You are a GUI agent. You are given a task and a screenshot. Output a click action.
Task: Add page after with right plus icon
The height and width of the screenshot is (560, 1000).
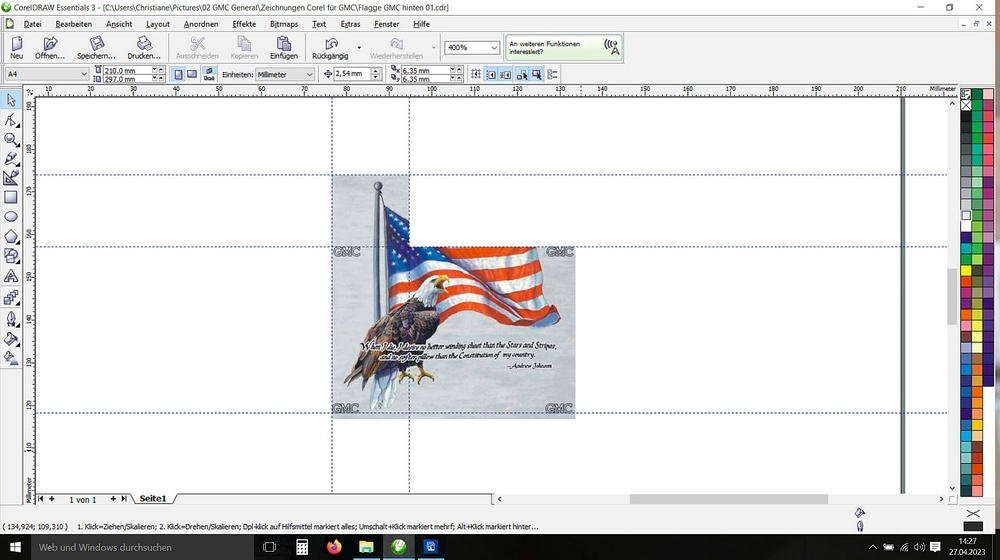coord(113,499)
